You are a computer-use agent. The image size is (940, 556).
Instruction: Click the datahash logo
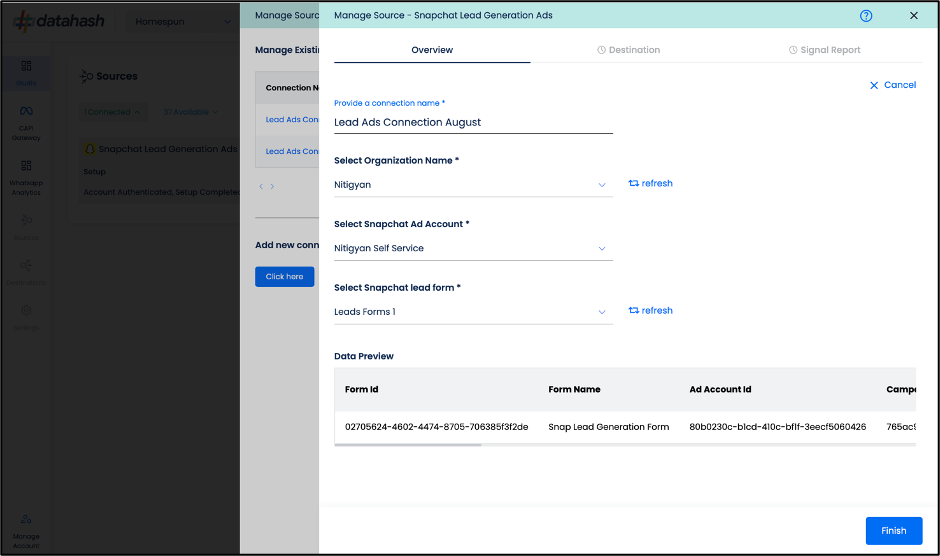(59, 22)
